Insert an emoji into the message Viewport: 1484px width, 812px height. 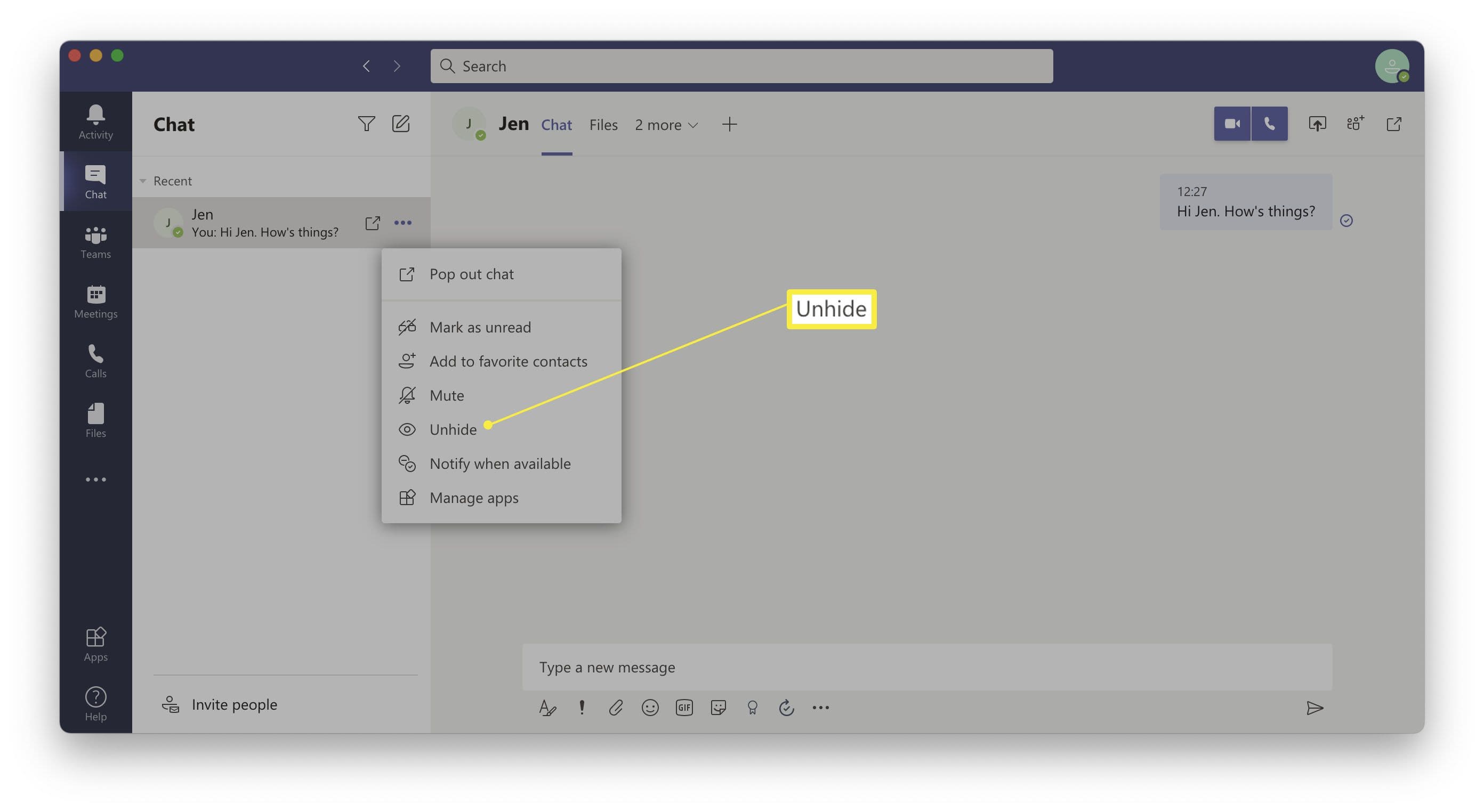click(650, 707)
